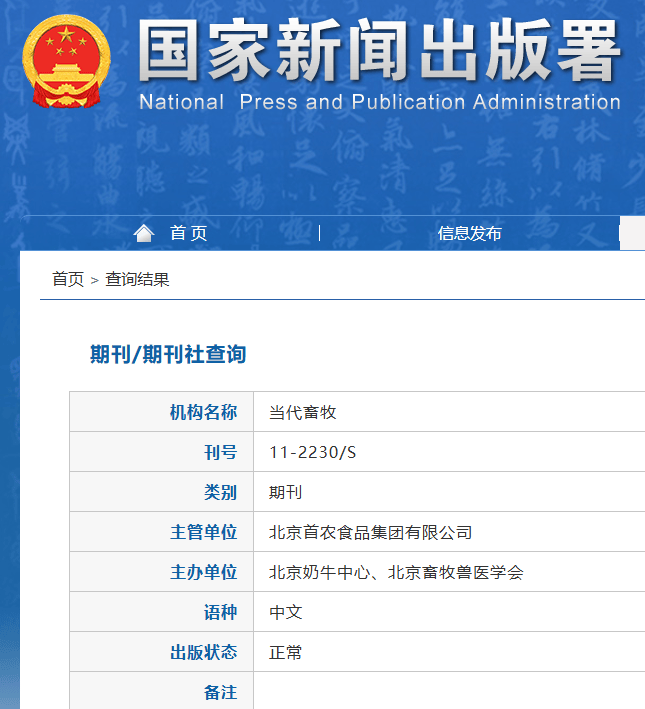Select the 刊号 label cell

tap(161, 452)
